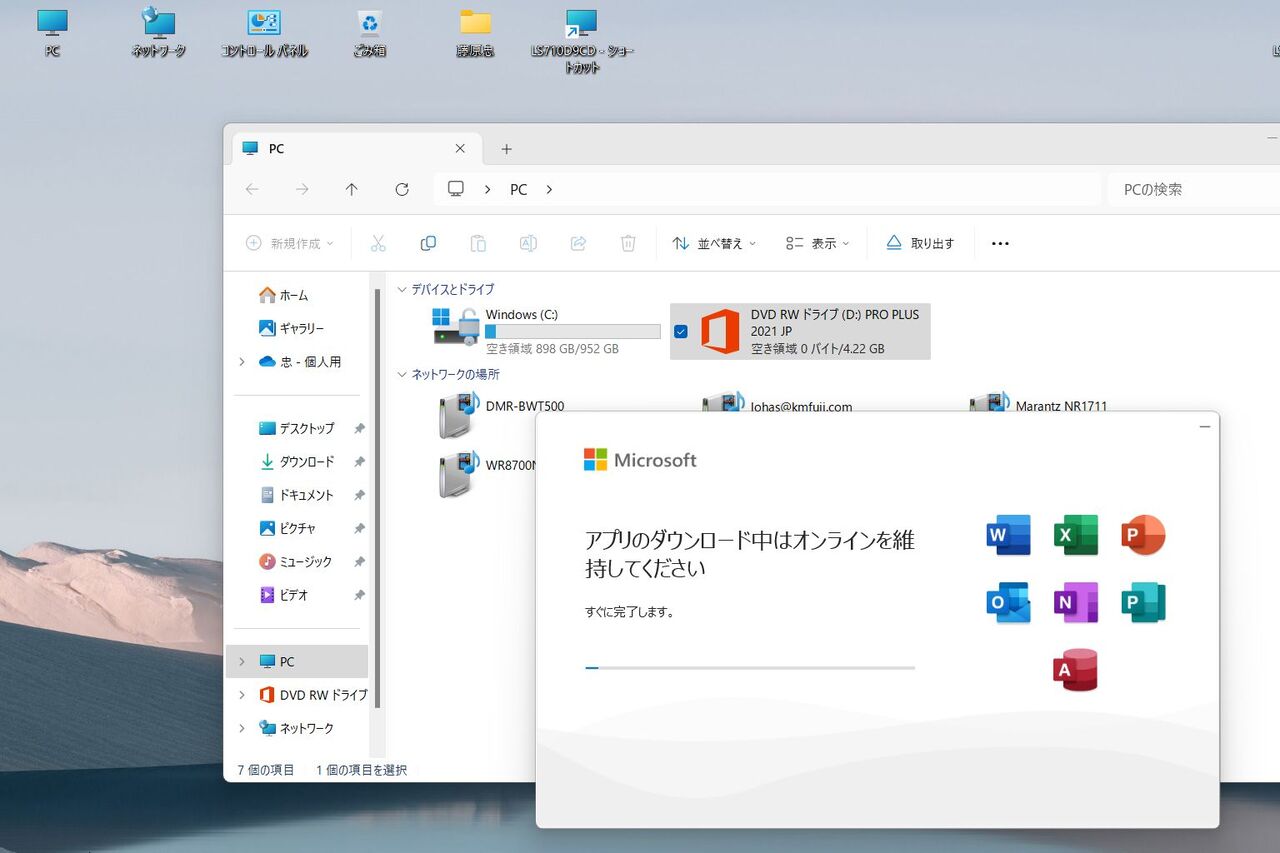This screenshot has width=1280, height=853.
Task: Click the OneNote icon in Office installer
Action: [x=1076, y=603]
